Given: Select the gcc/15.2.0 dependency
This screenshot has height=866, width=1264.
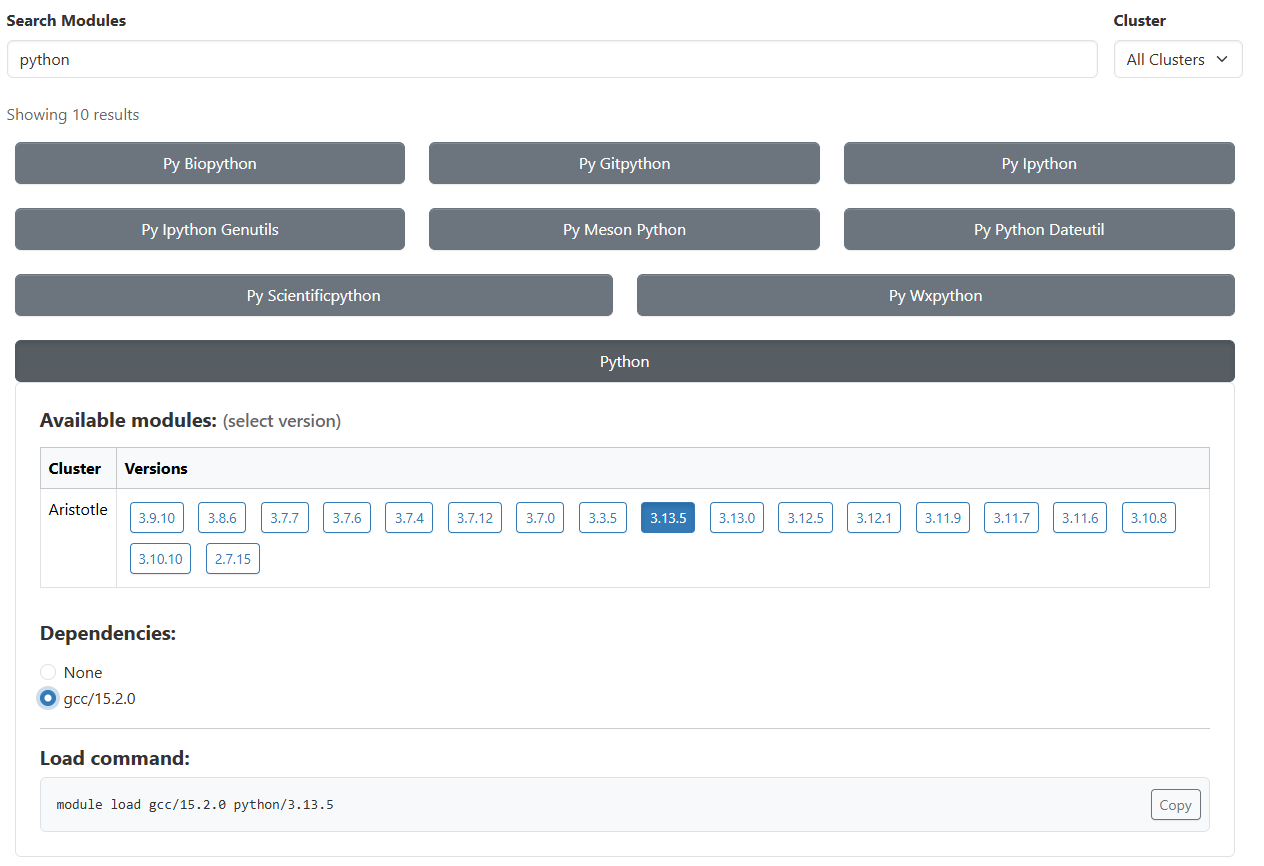Looking at the screenshot, I should coord(47,698).
